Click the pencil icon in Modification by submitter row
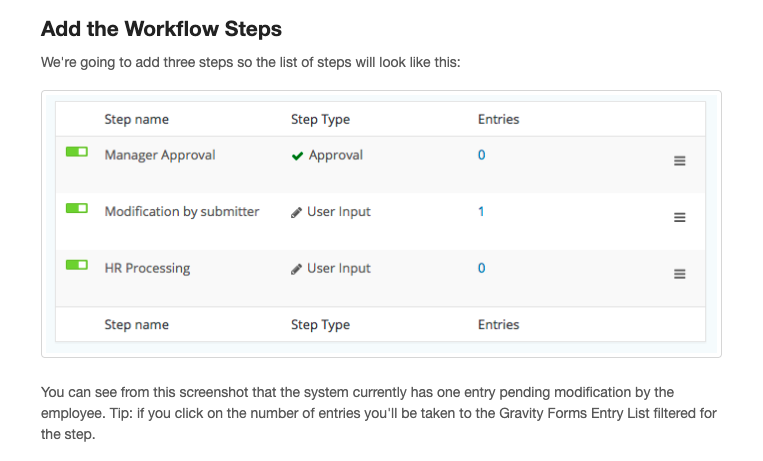 [296, 213]
